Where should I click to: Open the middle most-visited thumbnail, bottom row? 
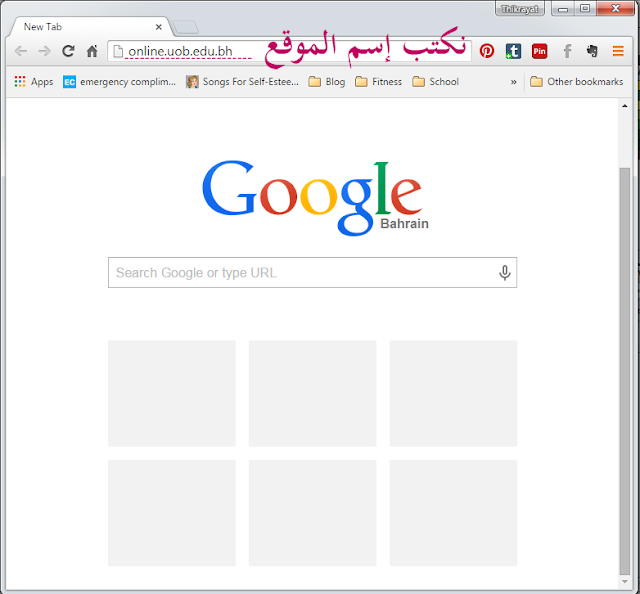pos(313,513)
